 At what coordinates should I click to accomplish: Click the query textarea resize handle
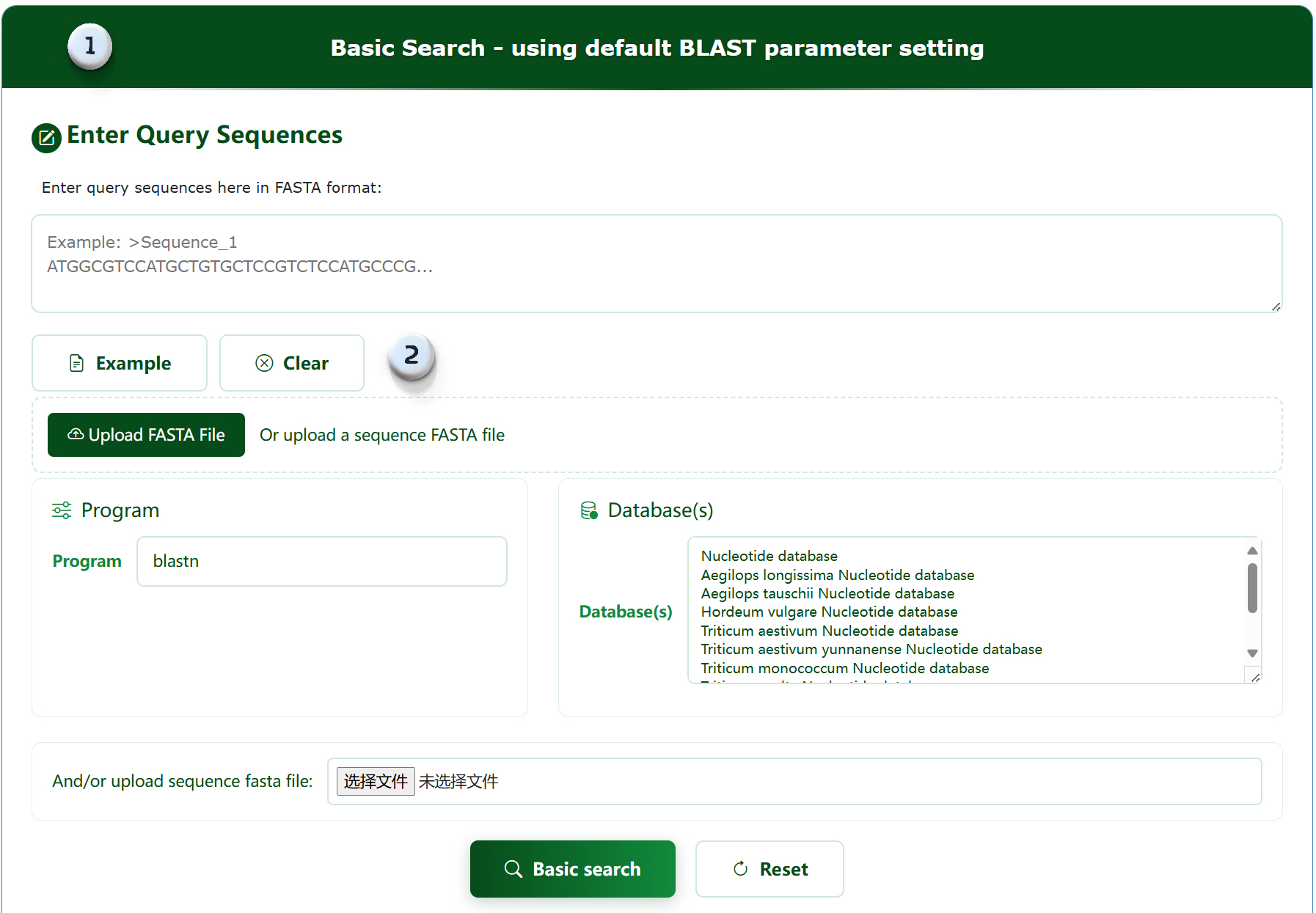coord(1276,307)
